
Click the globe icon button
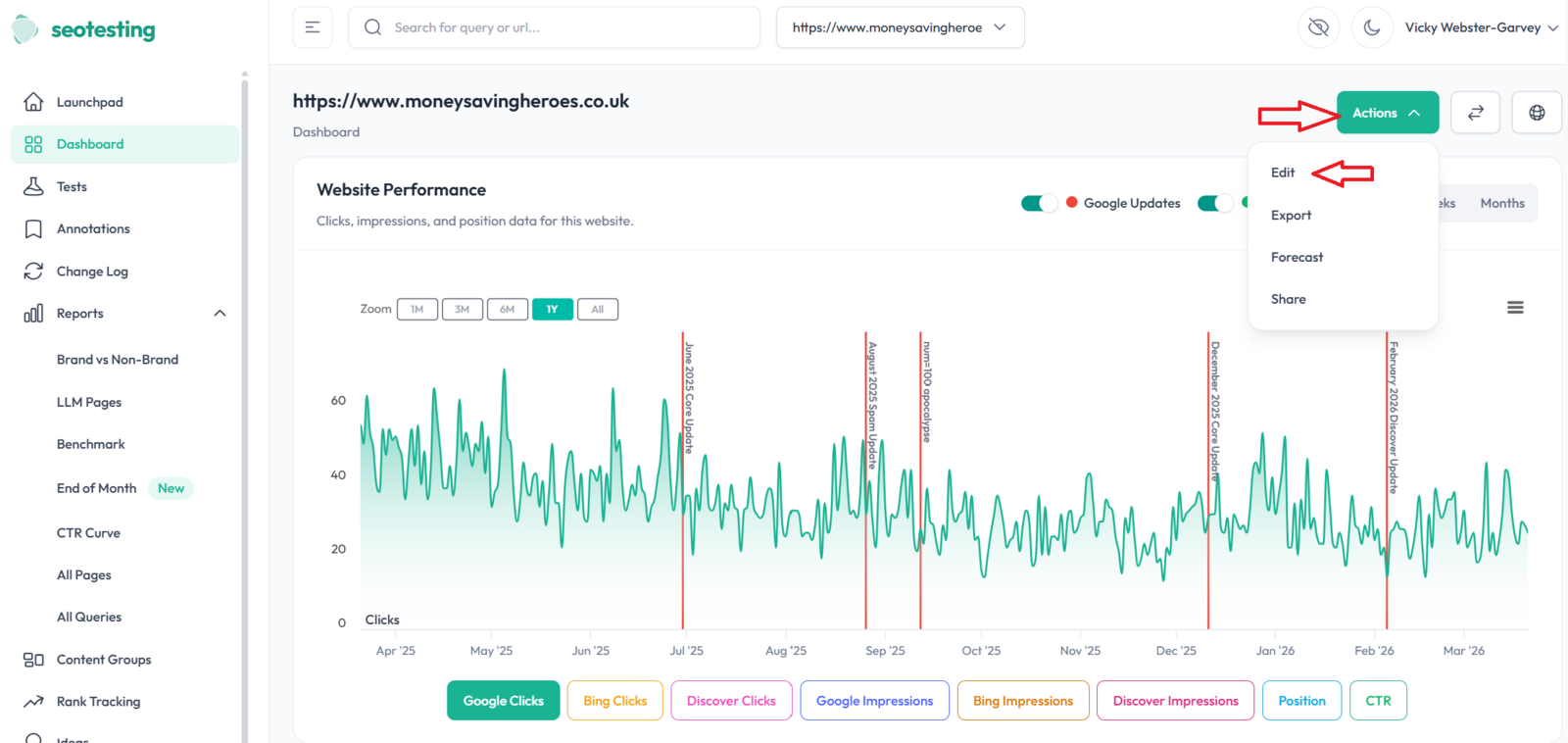click(x=1537, y=113)
